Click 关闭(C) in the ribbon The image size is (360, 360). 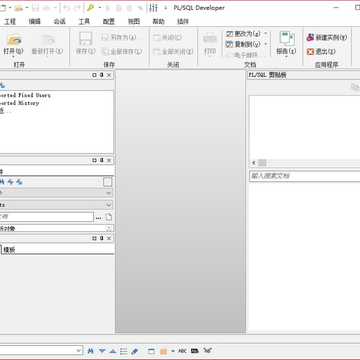click(168, 38)
